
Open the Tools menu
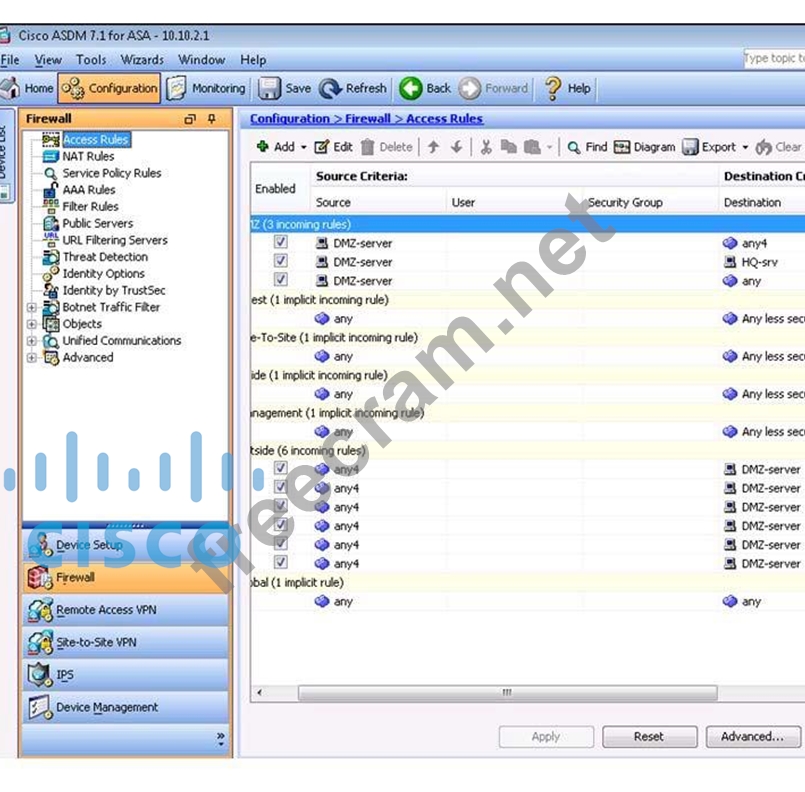pos(91,60)
